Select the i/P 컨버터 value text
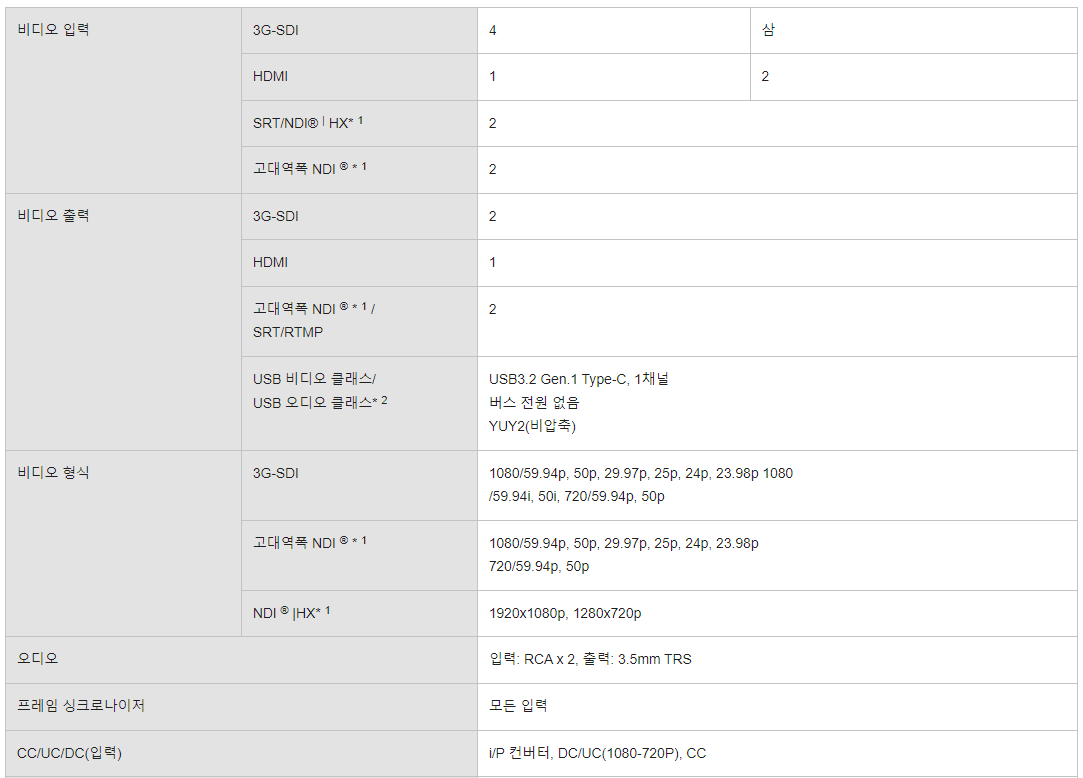Screen dimensions: 1083x778 point(519,753)
